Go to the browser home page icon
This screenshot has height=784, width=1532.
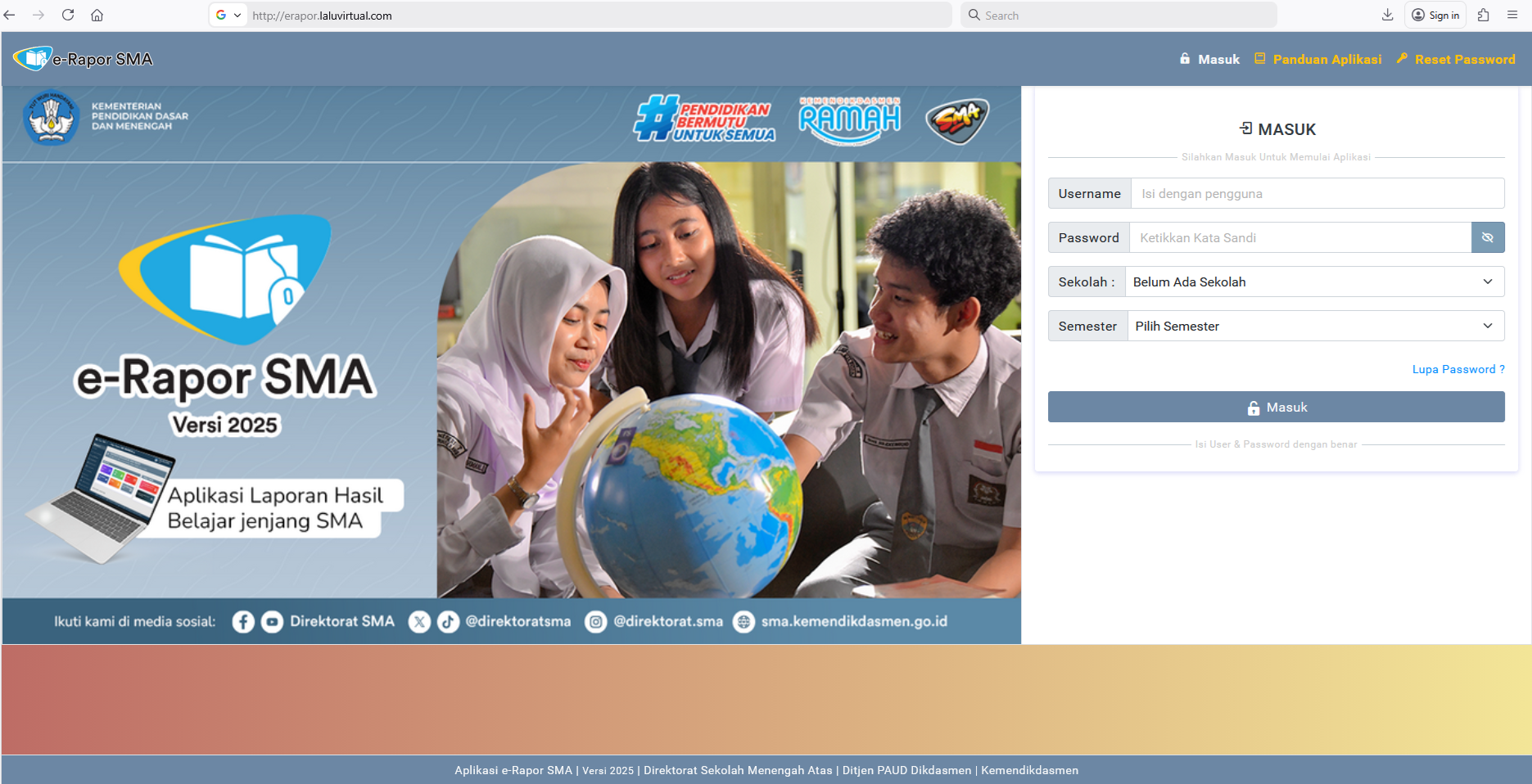click(97, 15)
